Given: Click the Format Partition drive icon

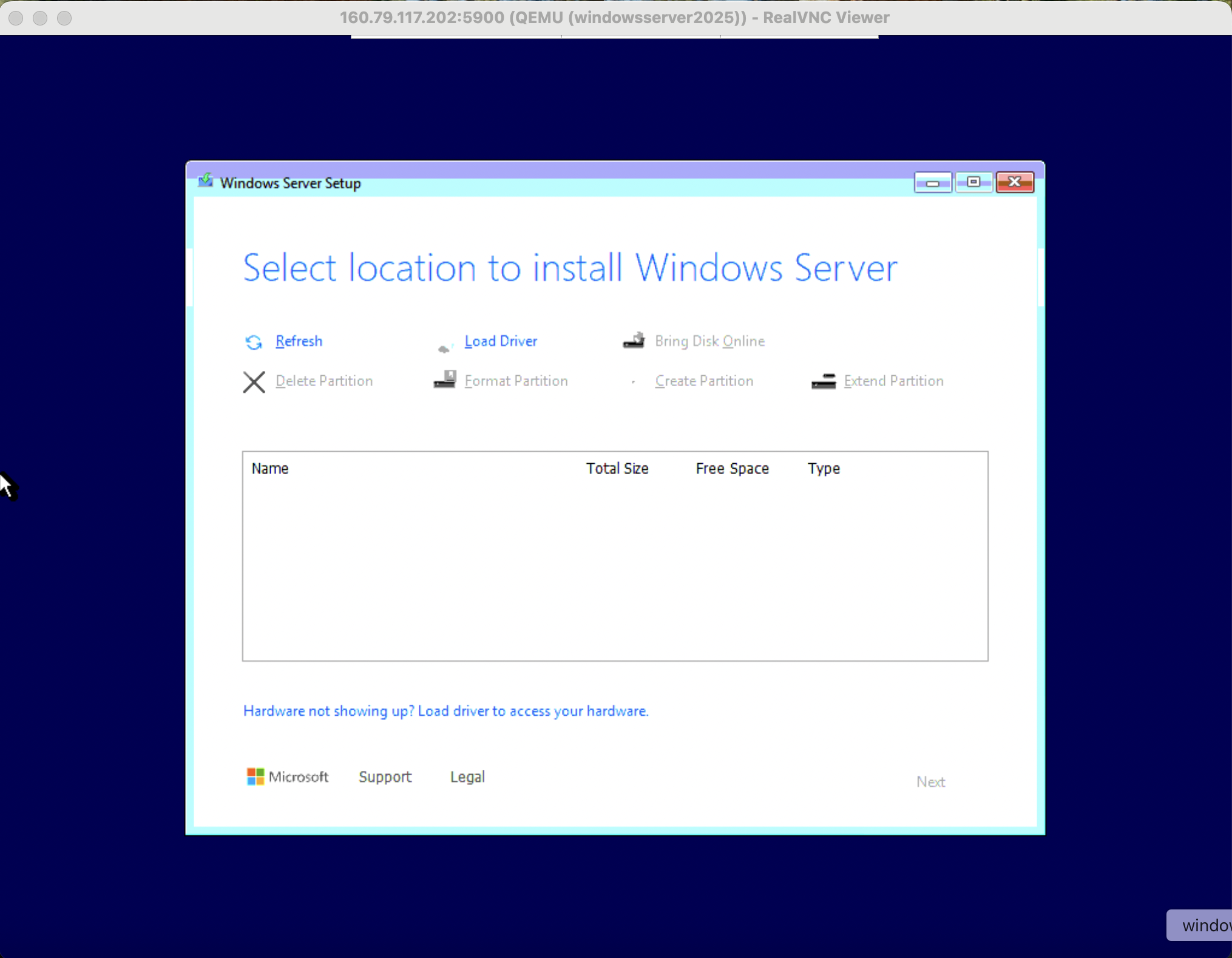Looking at the screenshot, I should [445, 380].
